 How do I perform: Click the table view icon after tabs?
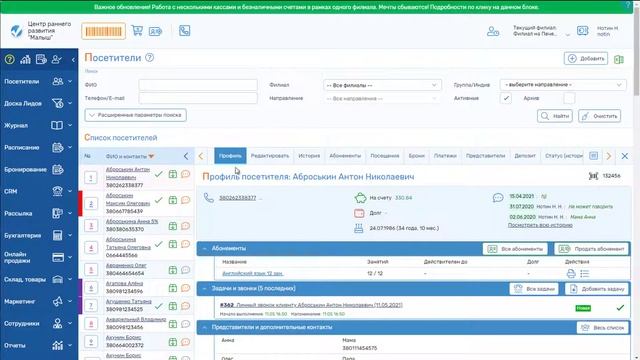[x=593, y=156]
